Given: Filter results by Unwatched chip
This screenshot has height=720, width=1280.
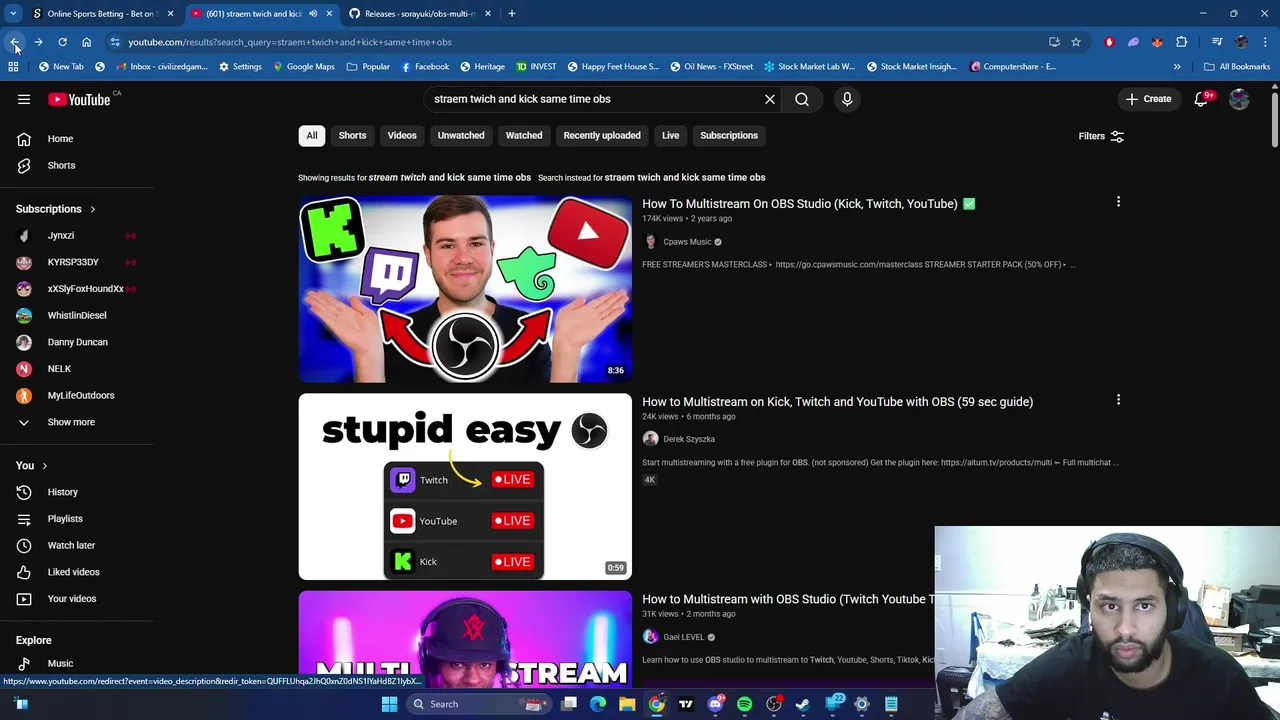Looking at the screenshot, I should 461,135.
